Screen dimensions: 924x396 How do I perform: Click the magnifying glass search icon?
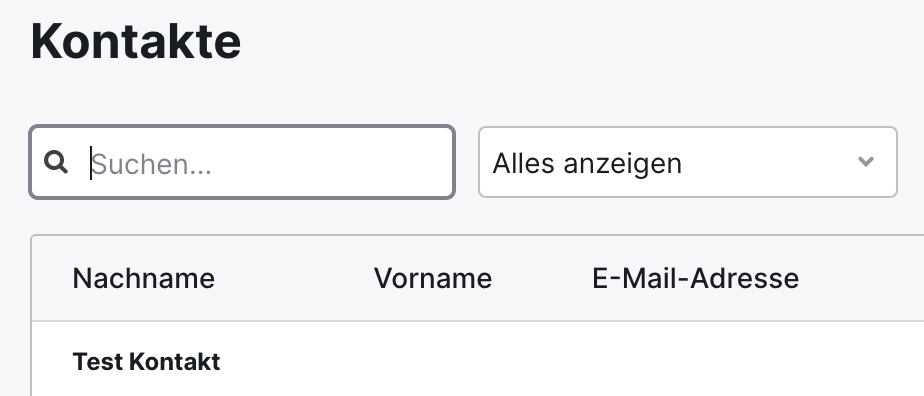pyautogui.click(x=56, y=161)
